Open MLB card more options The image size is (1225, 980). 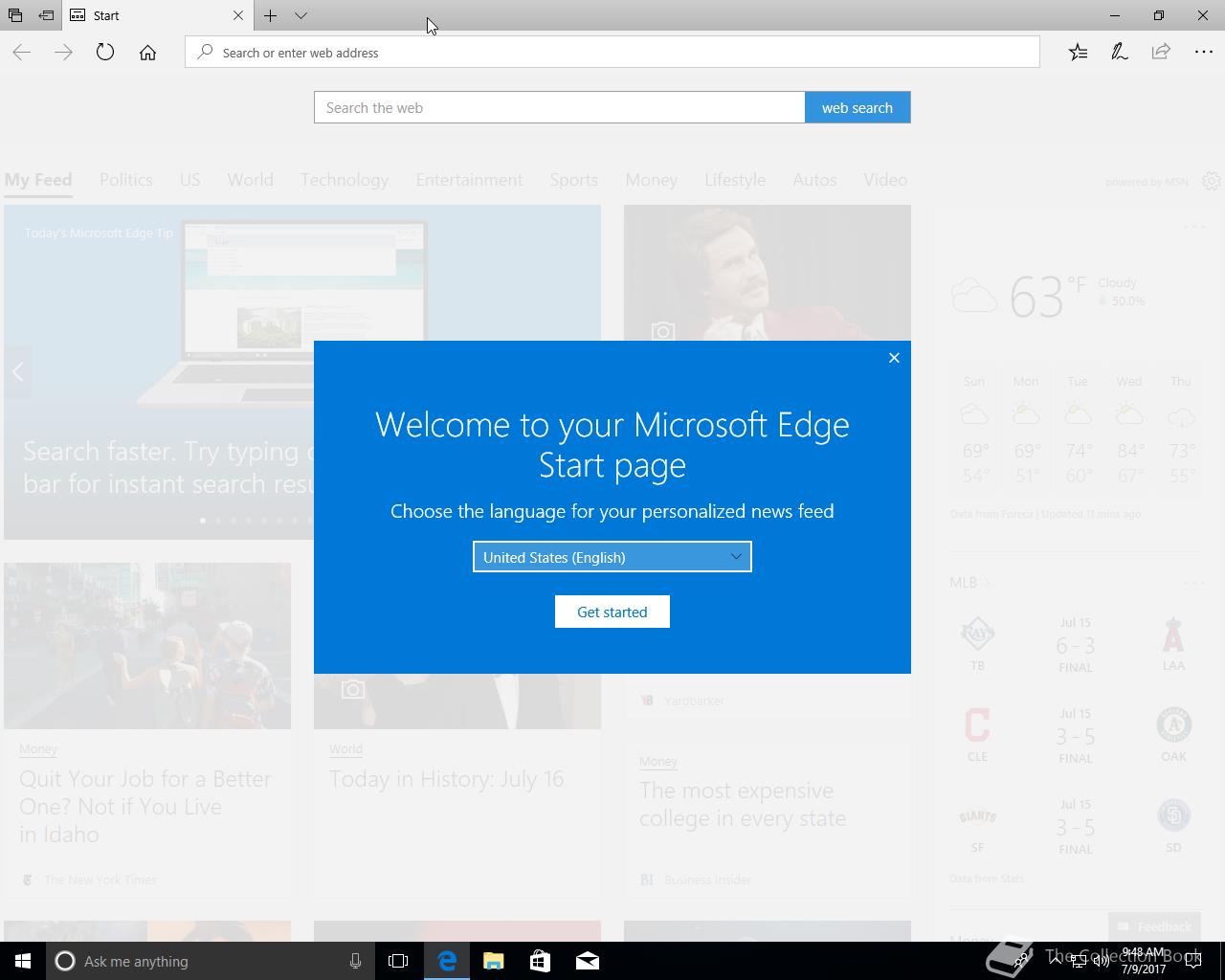(x=1193, y=583)
